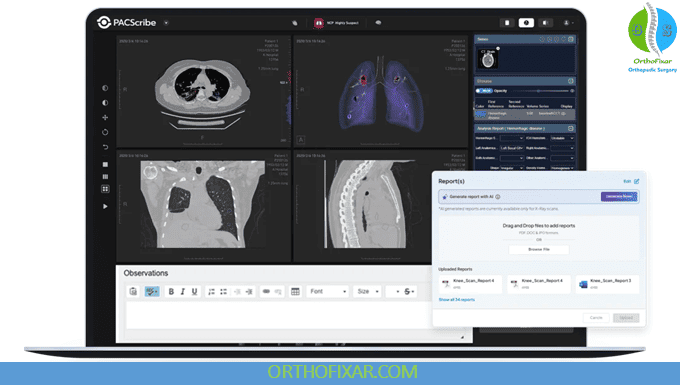Click the paste clipboard icon in Observations toolbar

[x=133, y=291]
